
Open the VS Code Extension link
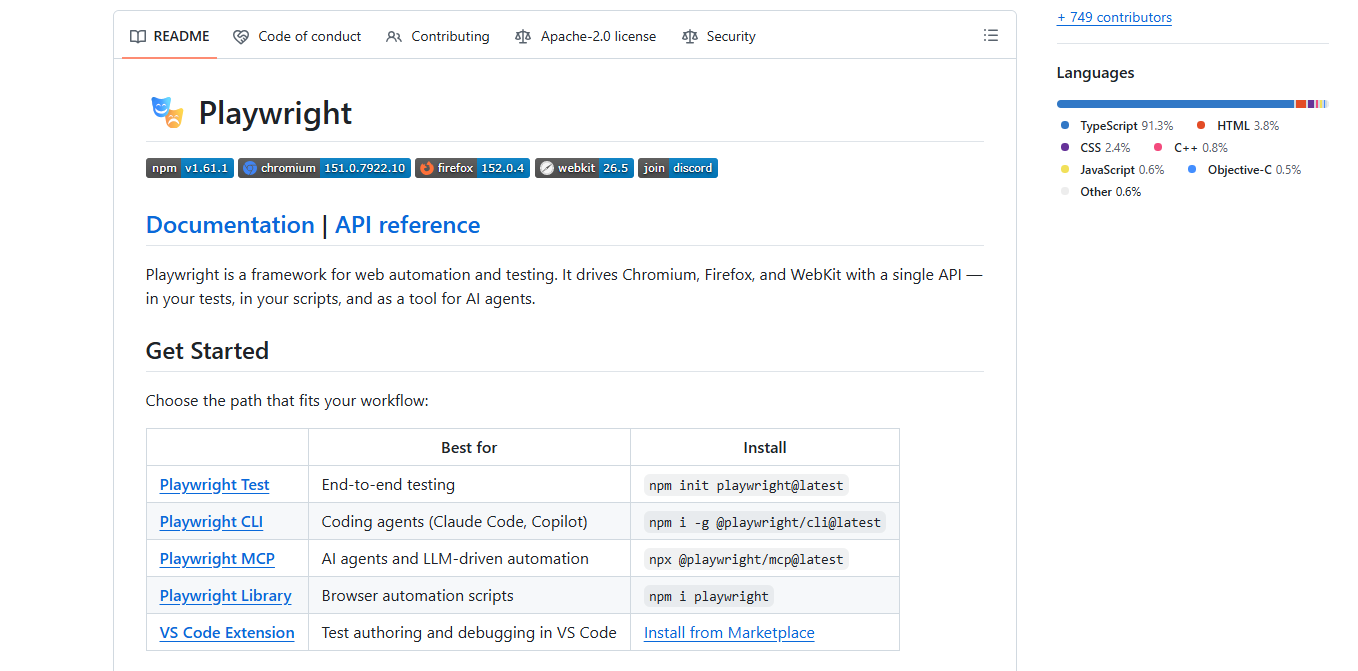coord(227,633)
